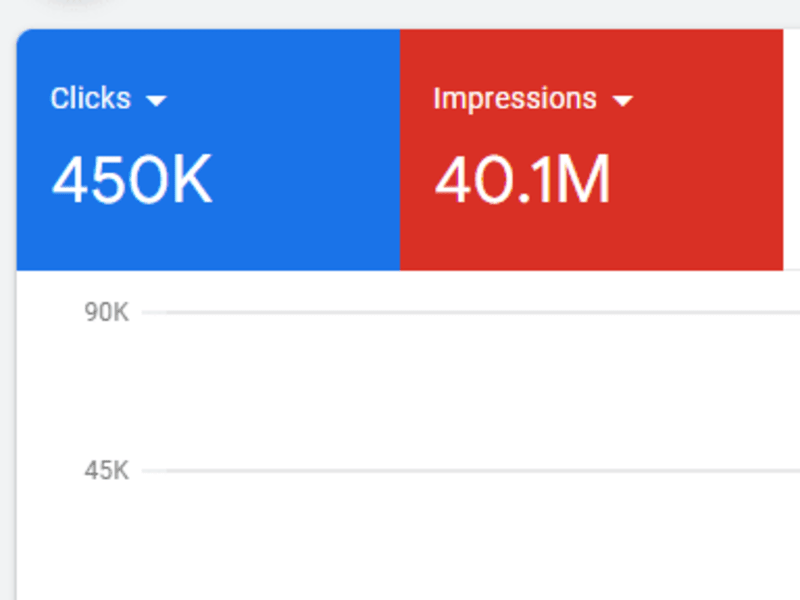This screenshot has width=800, height=600.
Task: Toggle the partially visible white metric card
Action: point(791,149)
